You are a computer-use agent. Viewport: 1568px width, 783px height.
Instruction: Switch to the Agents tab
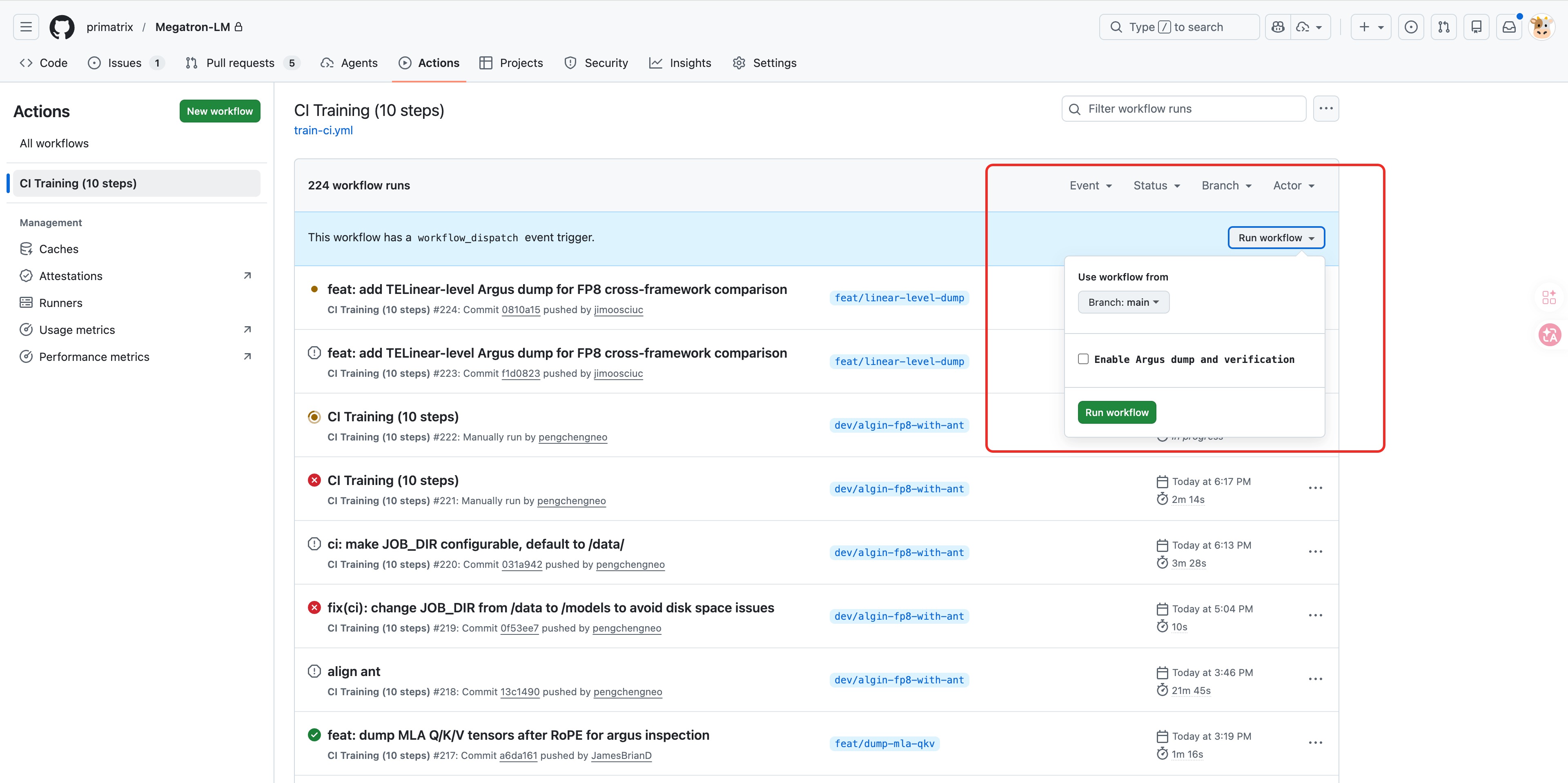pyautogui.click(x=349, y=62)
